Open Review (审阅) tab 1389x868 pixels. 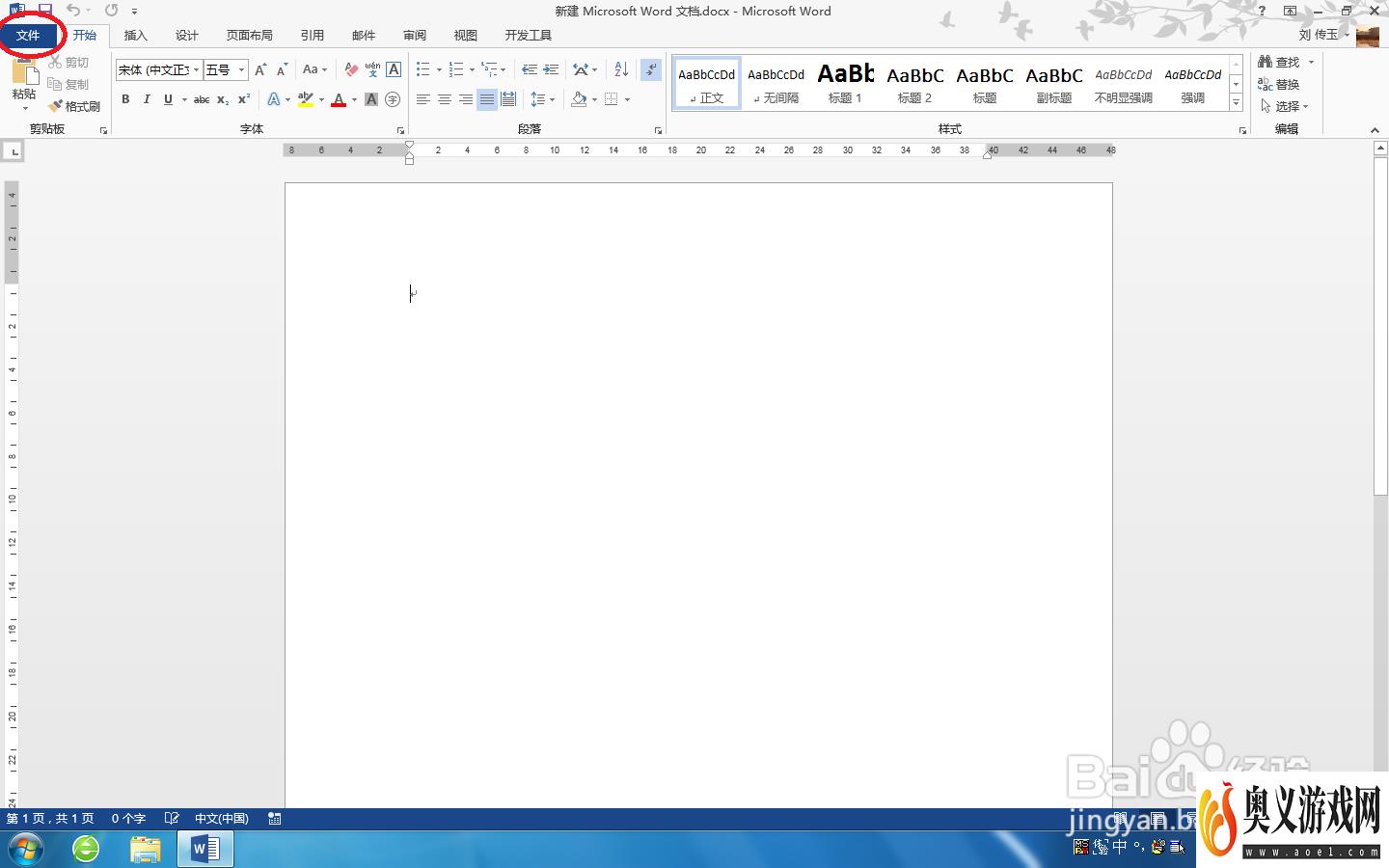[x=415, y=35]
